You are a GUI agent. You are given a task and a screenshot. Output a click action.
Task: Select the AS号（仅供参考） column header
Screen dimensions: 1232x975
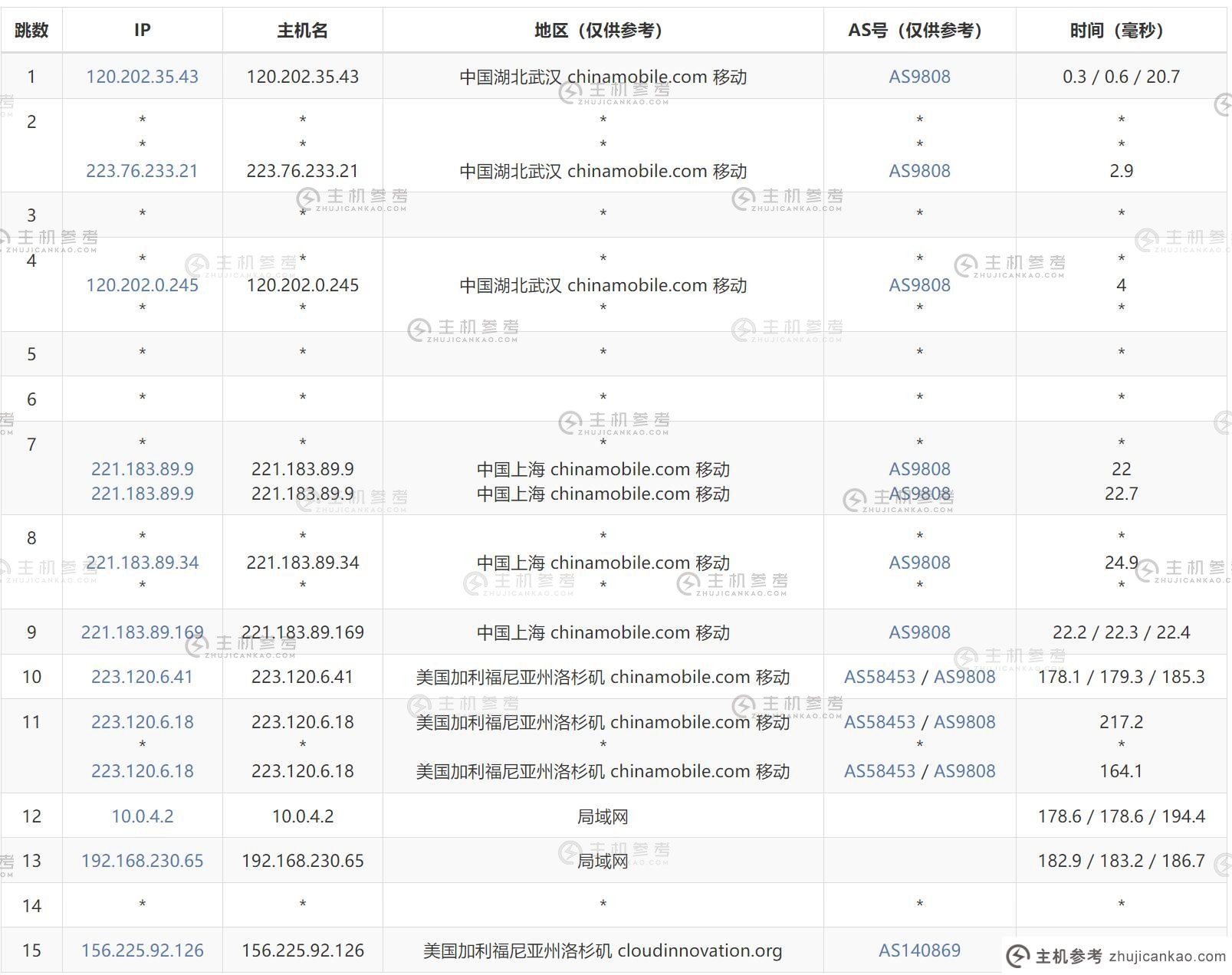[919, 30]
